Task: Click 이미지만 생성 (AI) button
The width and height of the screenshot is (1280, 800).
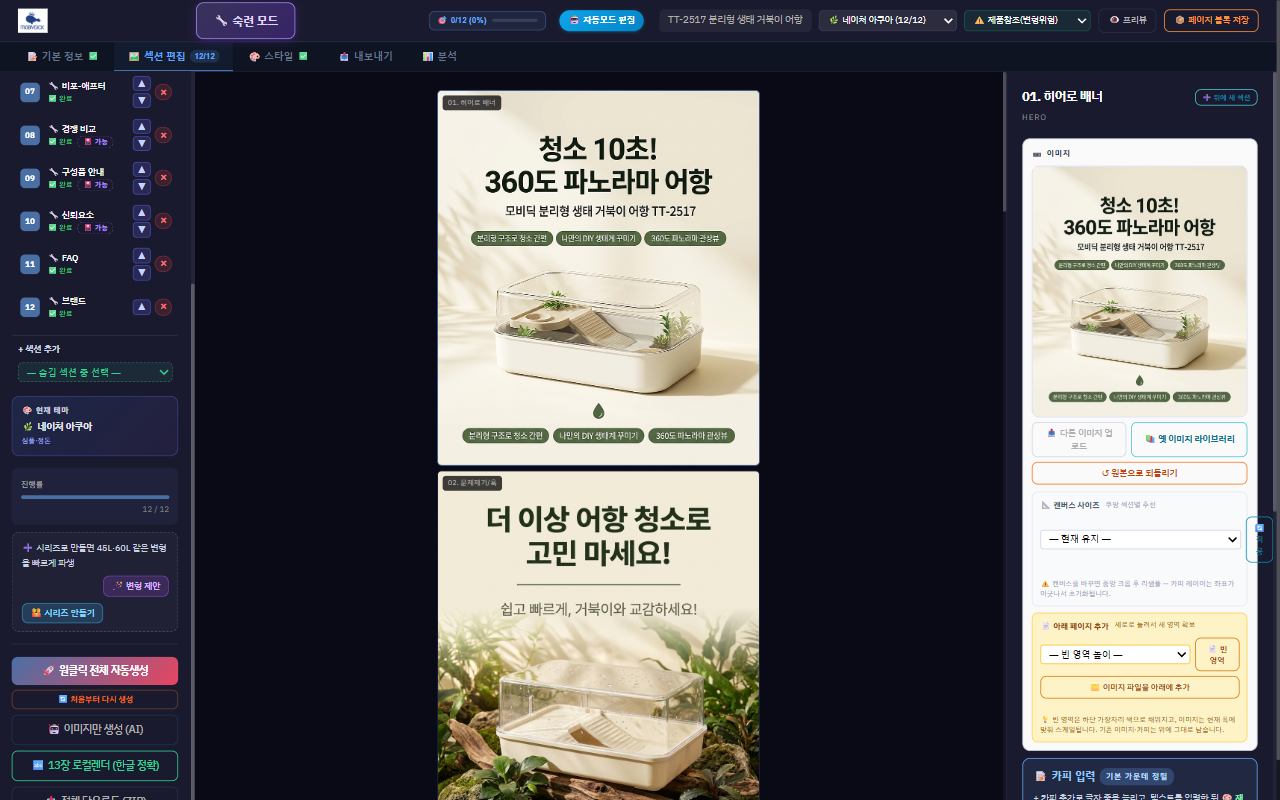Action: pos(95,729)
